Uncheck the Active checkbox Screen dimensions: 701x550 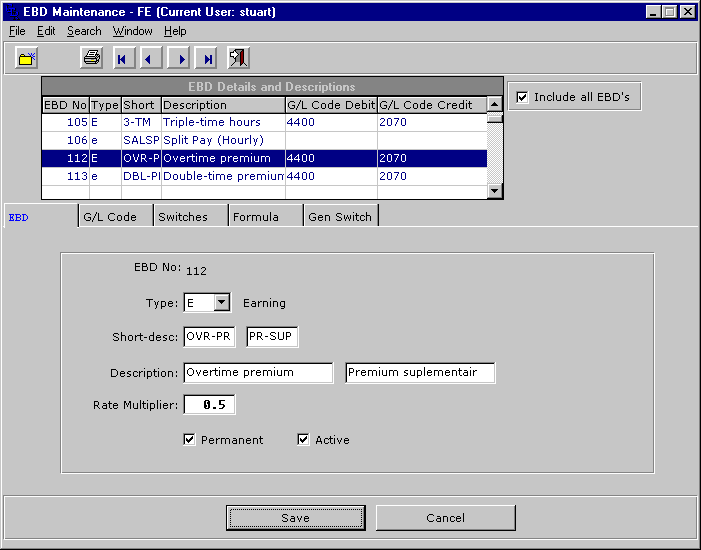(x=304, y=440)
